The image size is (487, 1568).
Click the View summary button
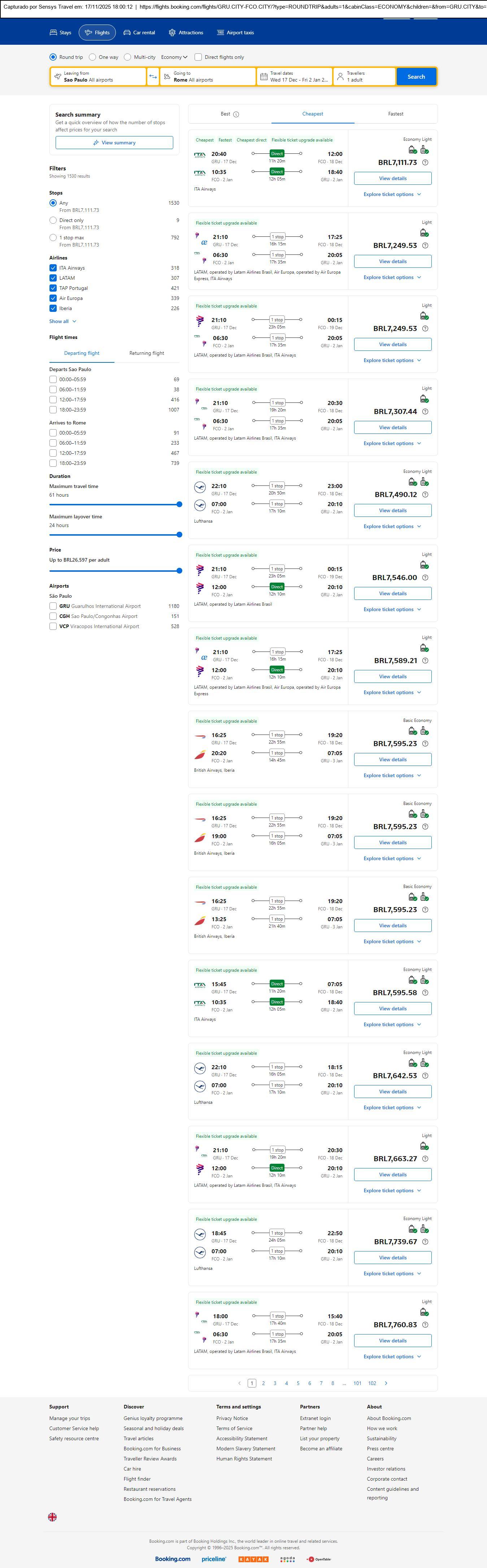tap(114, 143)
